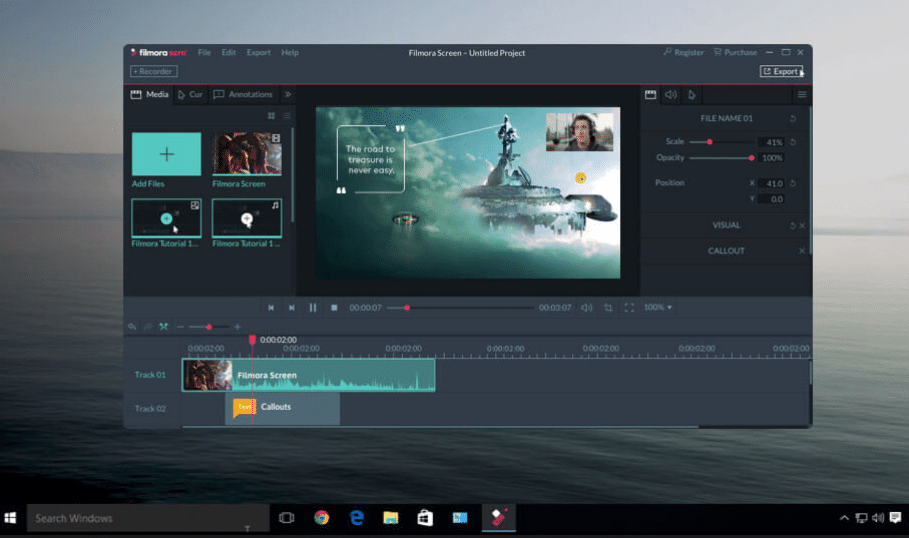
Task: Remove the CALLOUT section with X
Action: (802, 251)
